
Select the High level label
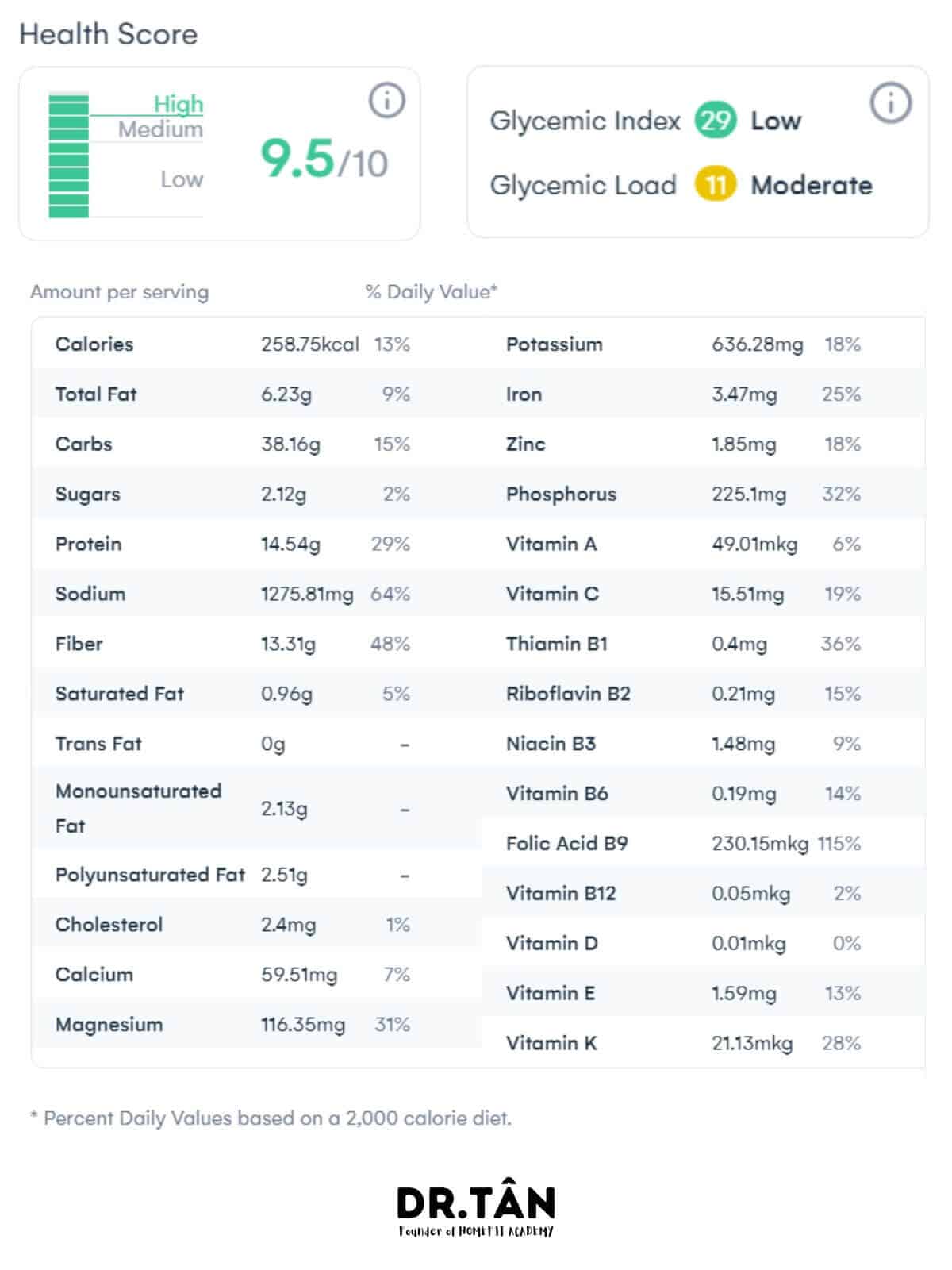178,104
